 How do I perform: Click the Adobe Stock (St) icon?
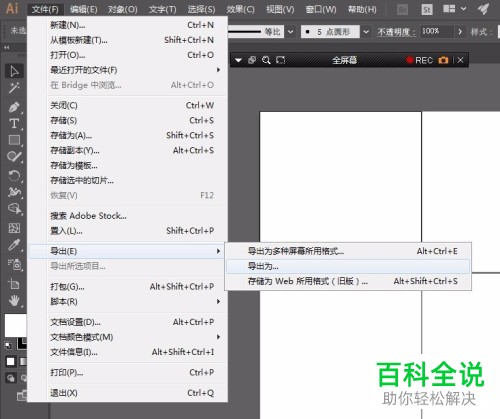tap(427, 10)
